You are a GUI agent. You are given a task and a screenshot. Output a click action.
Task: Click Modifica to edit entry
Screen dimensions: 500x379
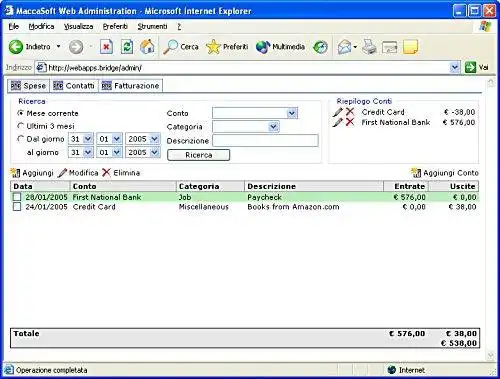point(78,173)
